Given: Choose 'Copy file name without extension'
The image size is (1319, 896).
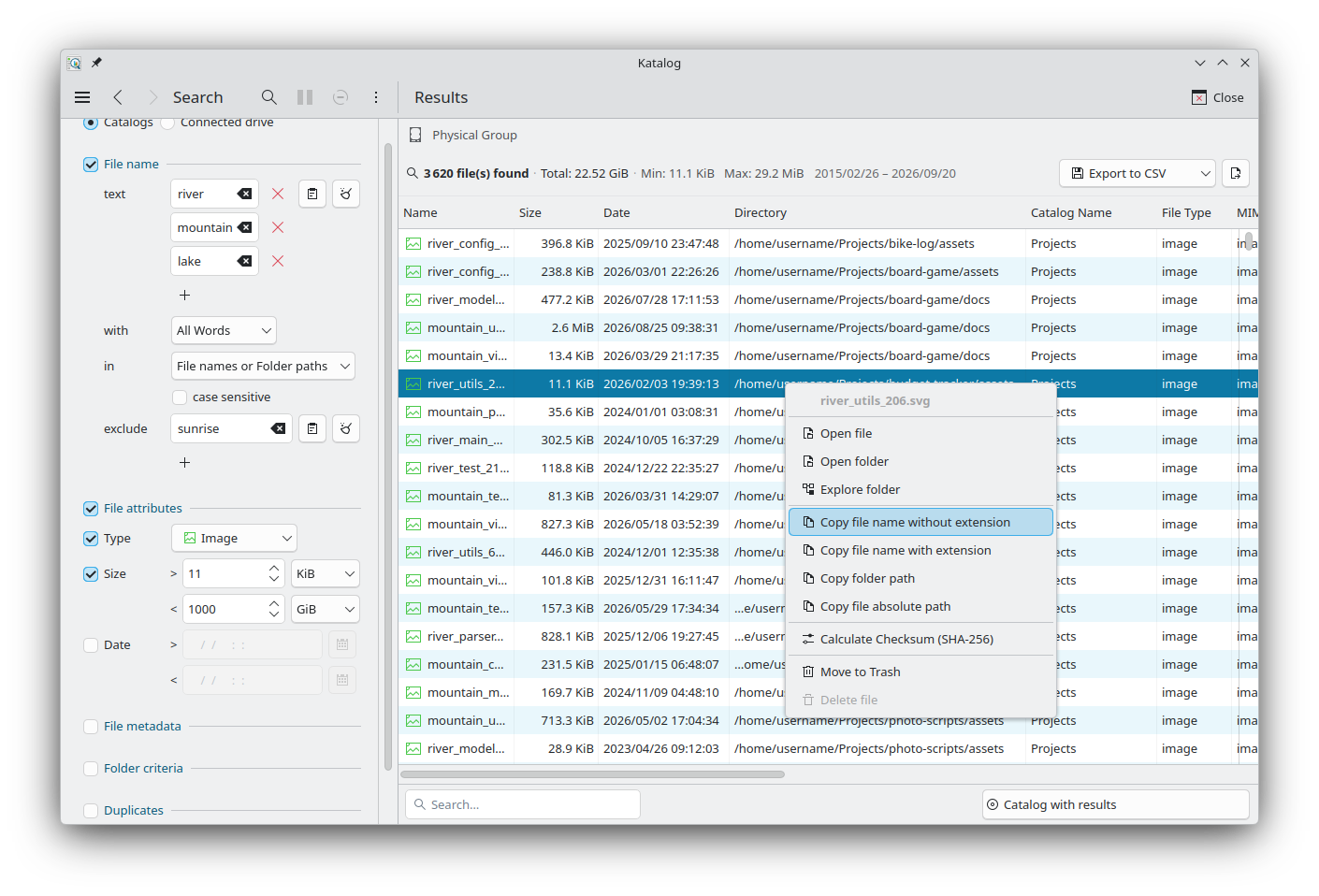Looking at the screenshot, I should point(920,522).
